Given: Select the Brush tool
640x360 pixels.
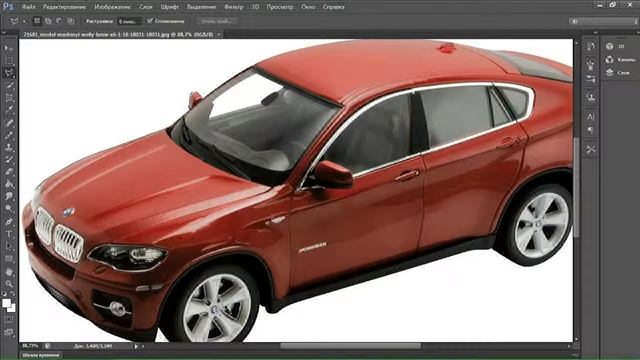Looking at the screenshot, I should [9, 135].
